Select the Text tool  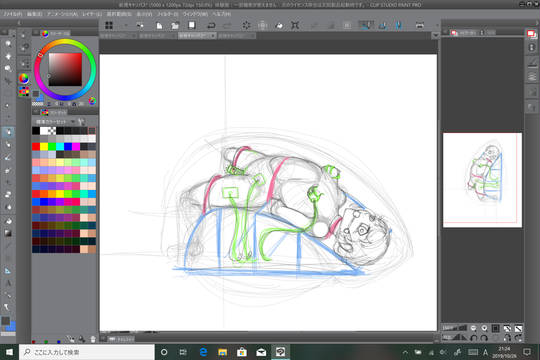coord(8,283)
